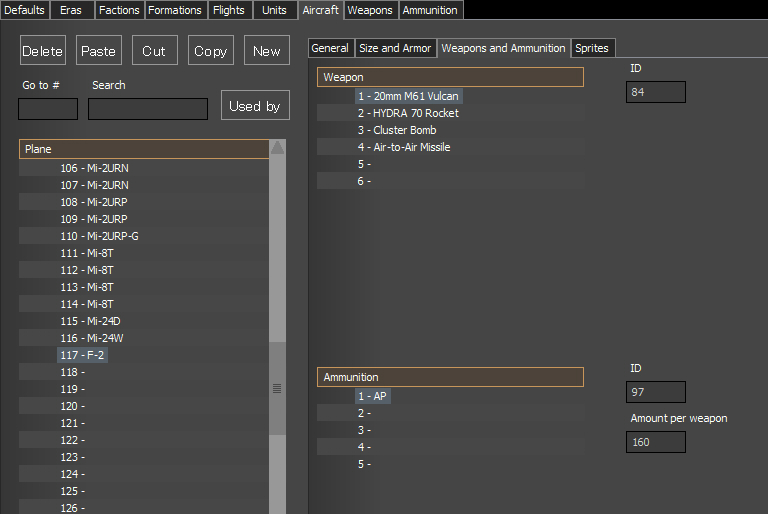The height and width of the screenshot is (514, 768).
Task: Click the Ammunition list header
Action: pos(450,377)
